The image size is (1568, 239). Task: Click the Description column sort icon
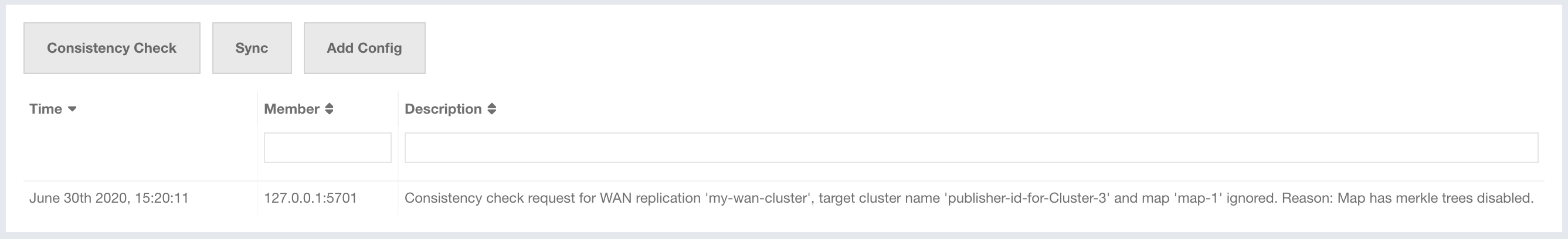(x=492, y=110)
